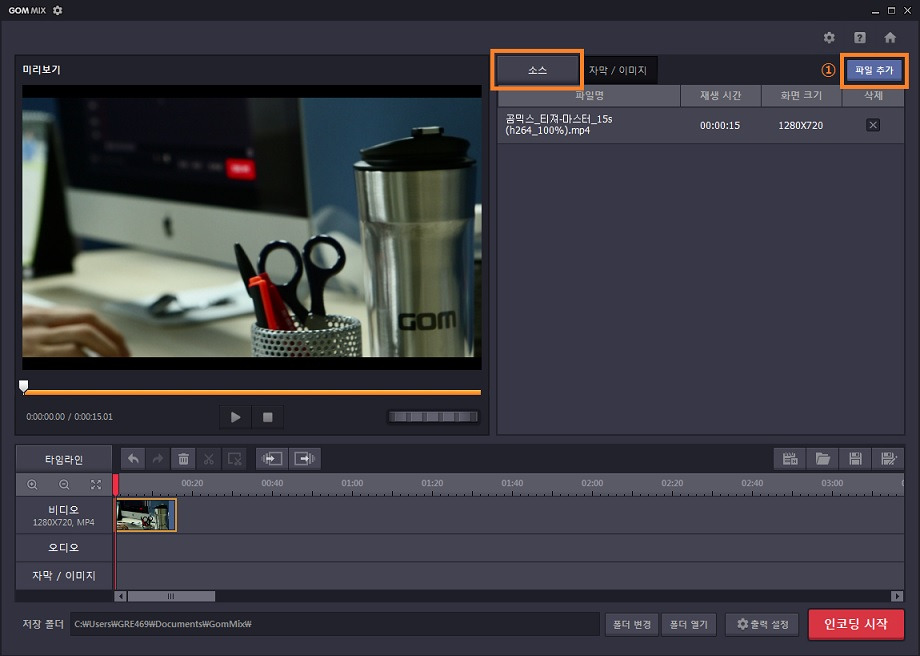Save project with floppy disk icon
The height and width of the screenshot is (656, 920).
(855, 459)
